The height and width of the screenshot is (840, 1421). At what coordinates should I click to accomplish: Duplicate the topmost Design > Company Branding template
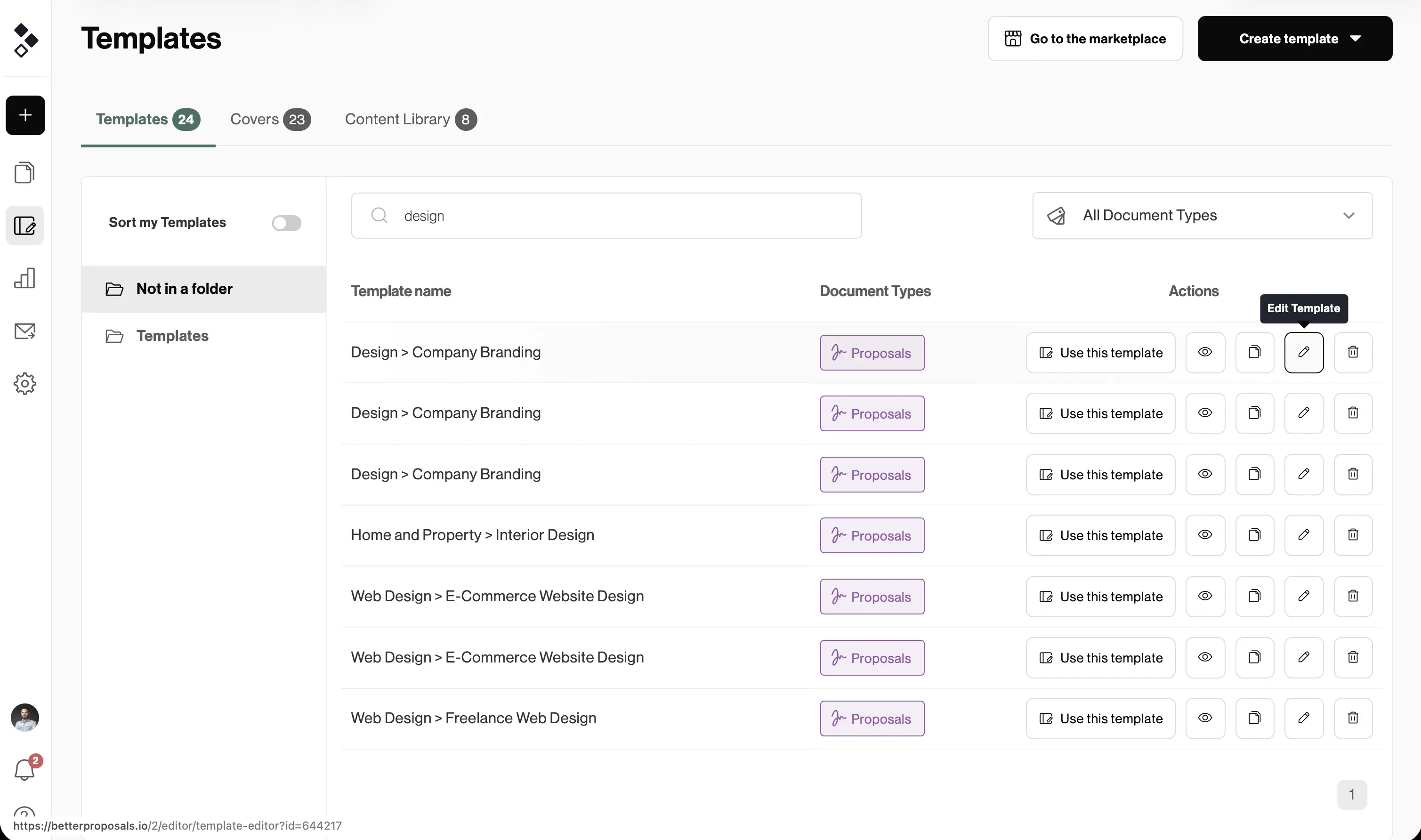point(1255,353)
